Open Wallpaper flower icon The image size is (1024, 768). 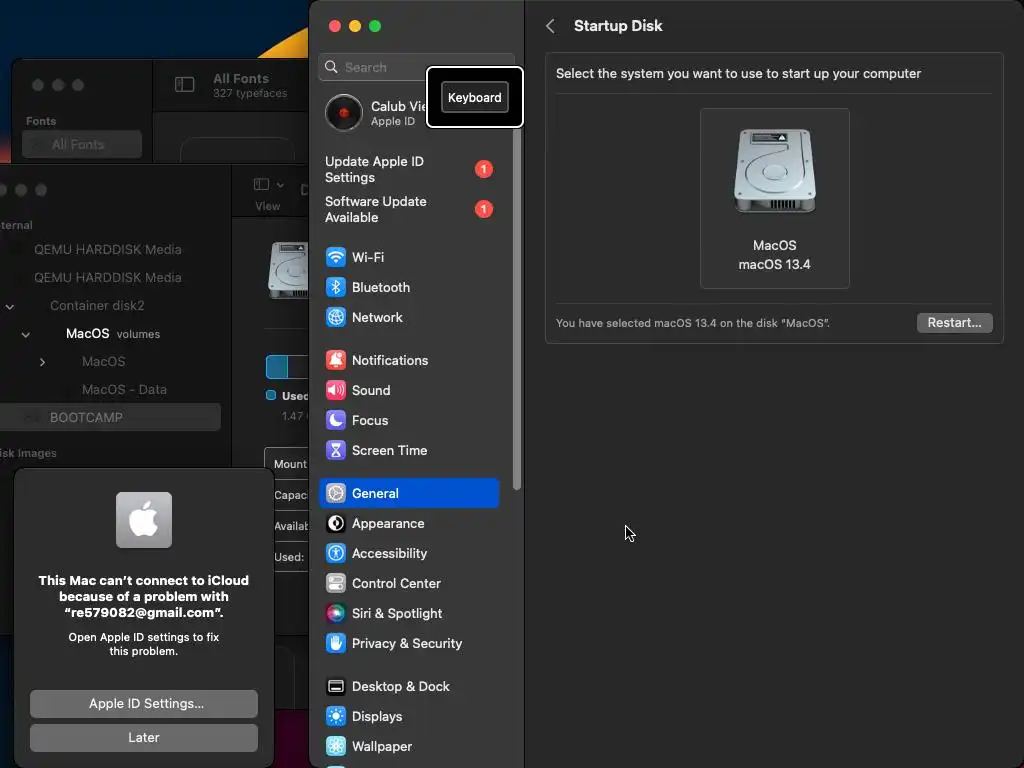click(336, 746)
